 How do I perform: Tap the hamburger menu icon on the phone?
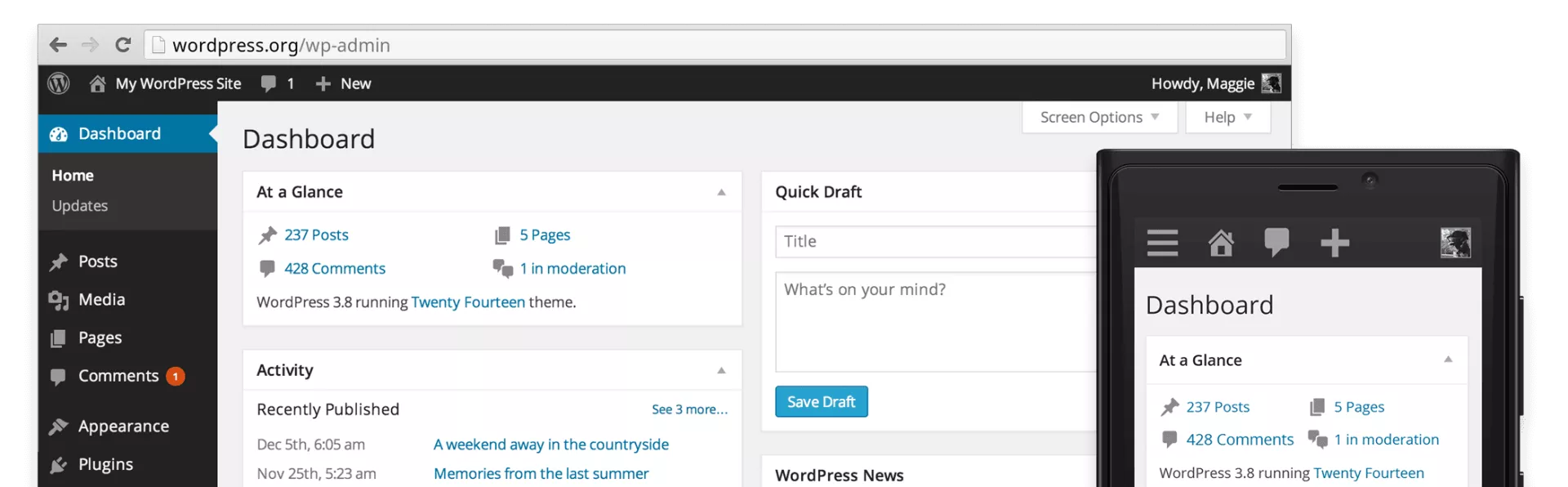1162,243
